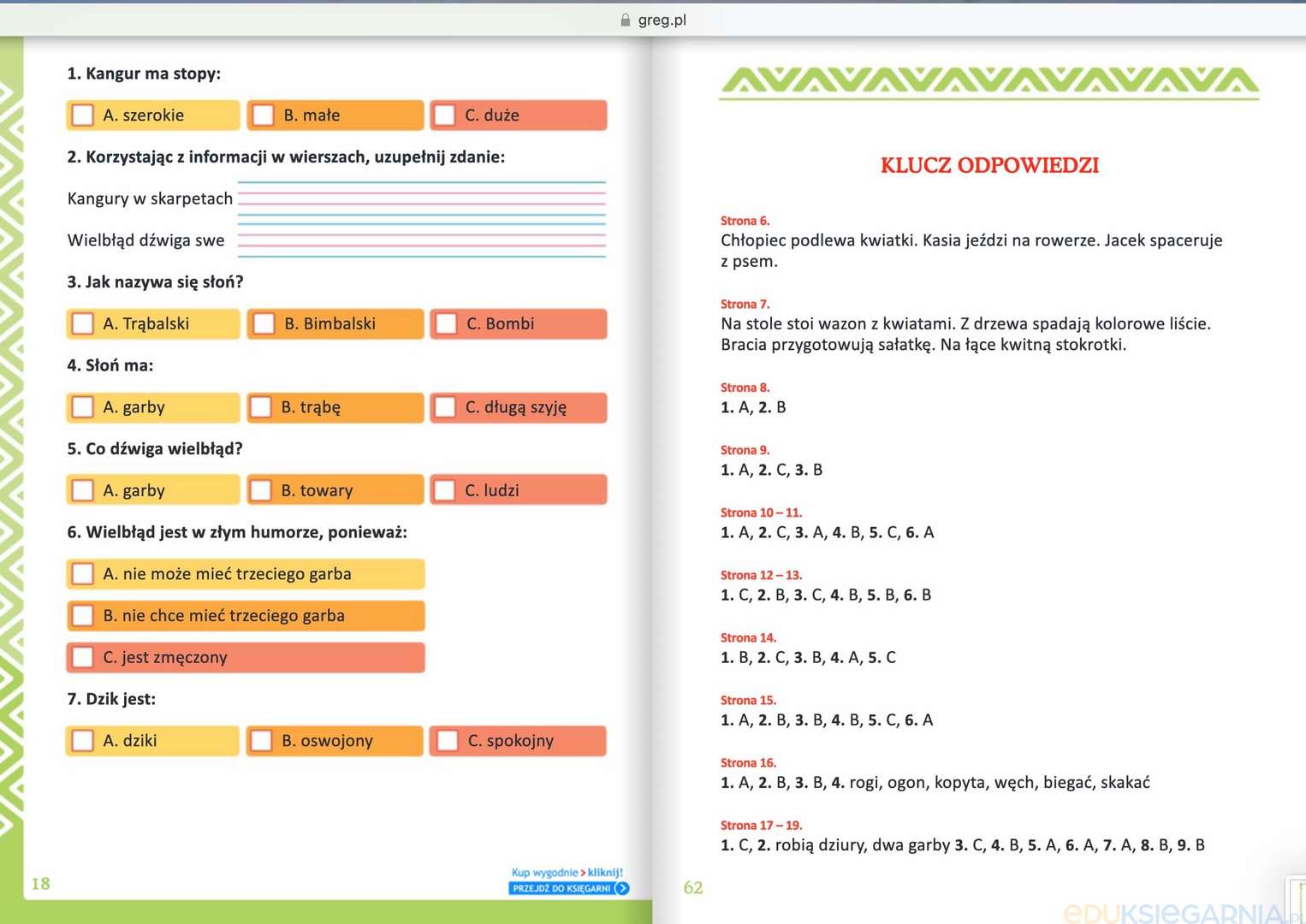
Task: Check 'B. nie chce mieć trzeciego garba'
Action: click(83, 615)
